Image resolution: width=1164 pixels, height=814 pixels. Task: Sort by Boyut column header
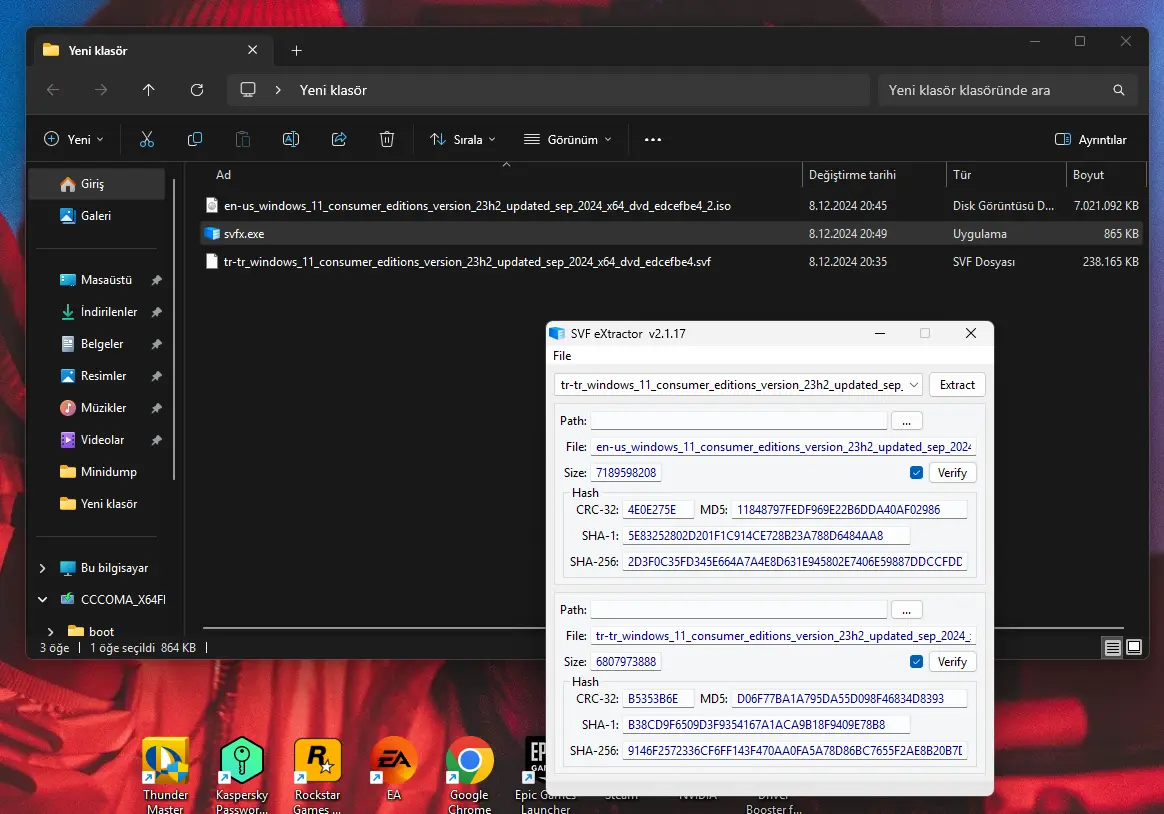(x=1088, y=174)
